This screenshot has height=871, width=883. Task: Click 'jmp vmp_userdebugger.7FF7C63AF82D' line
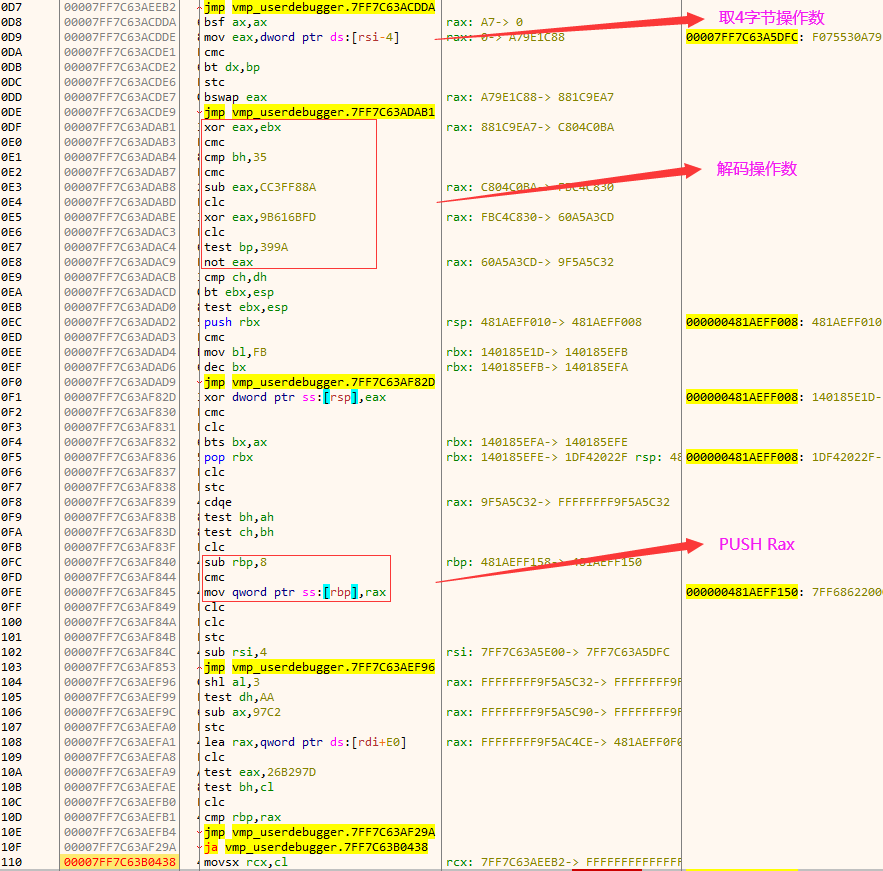(x=319, y=382)
